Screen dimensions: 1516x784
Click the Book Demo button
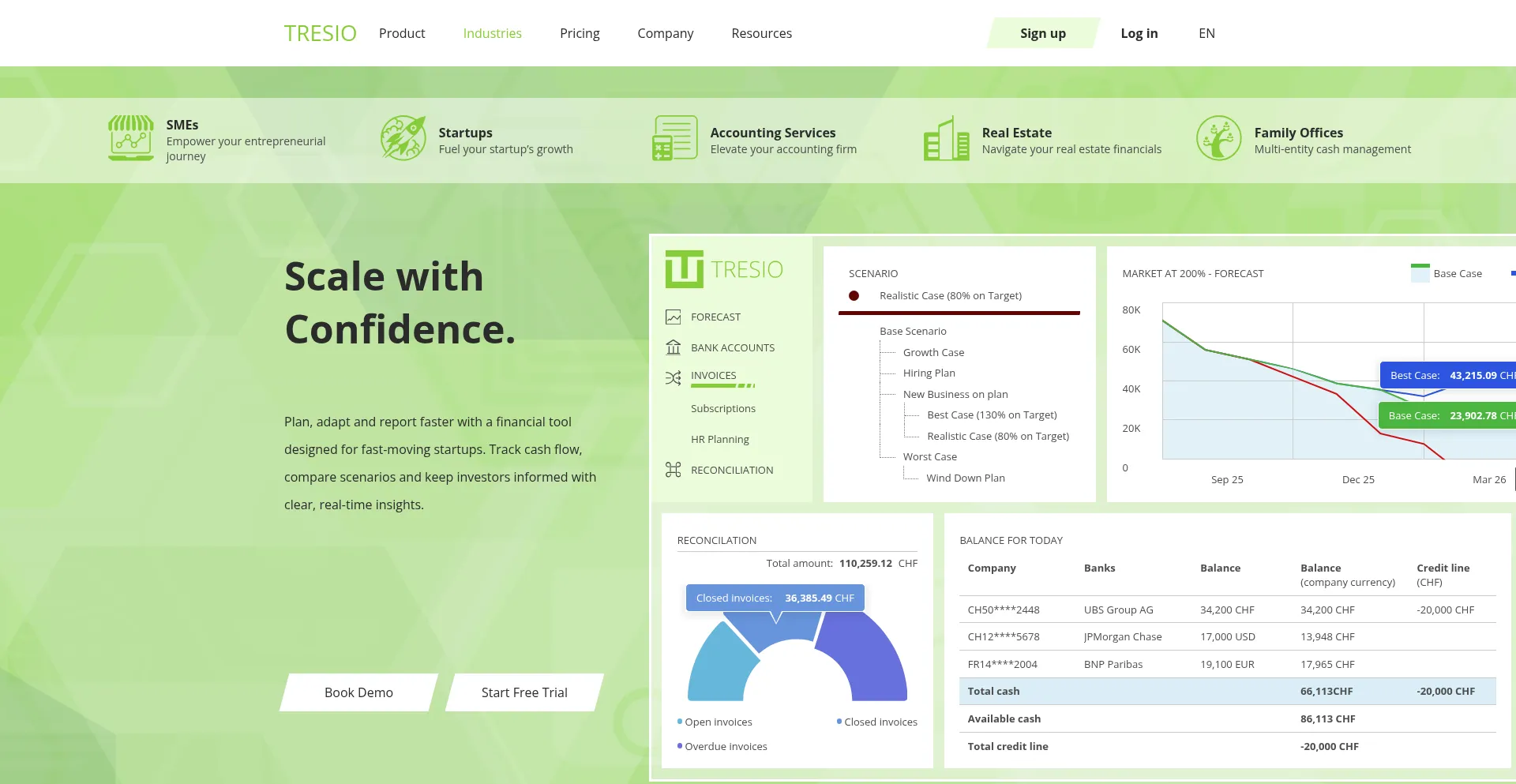[x=358, y=692]
